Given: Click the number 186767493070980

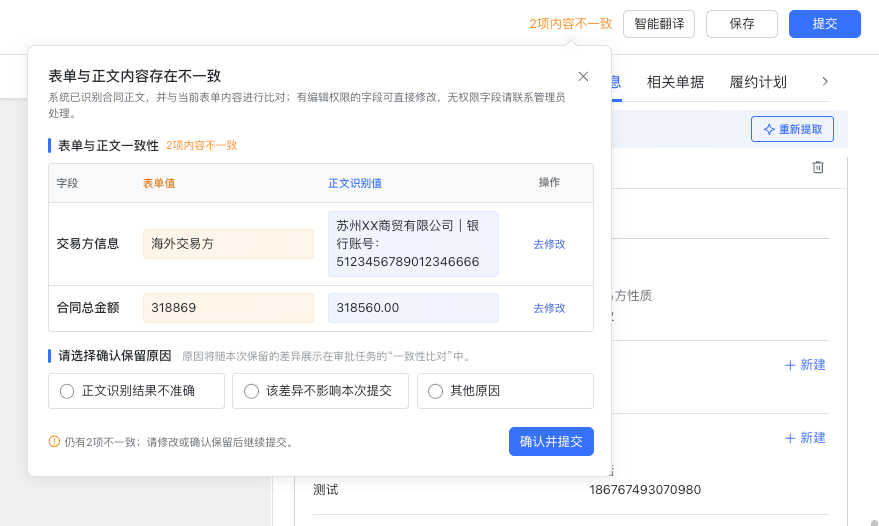Looking at the screenshot, I should 645,490.
